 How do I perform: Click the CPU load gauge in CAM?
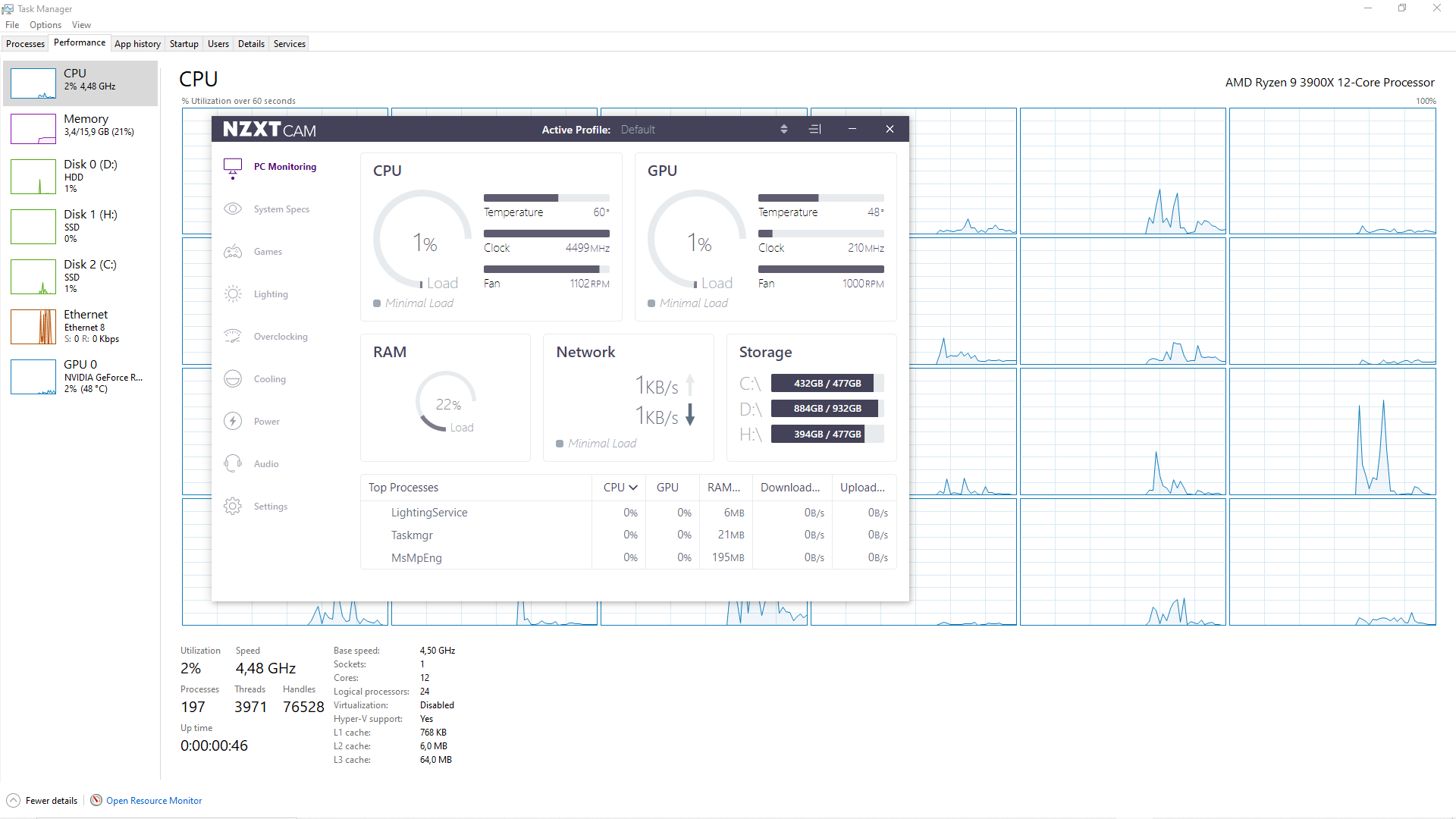423,240
